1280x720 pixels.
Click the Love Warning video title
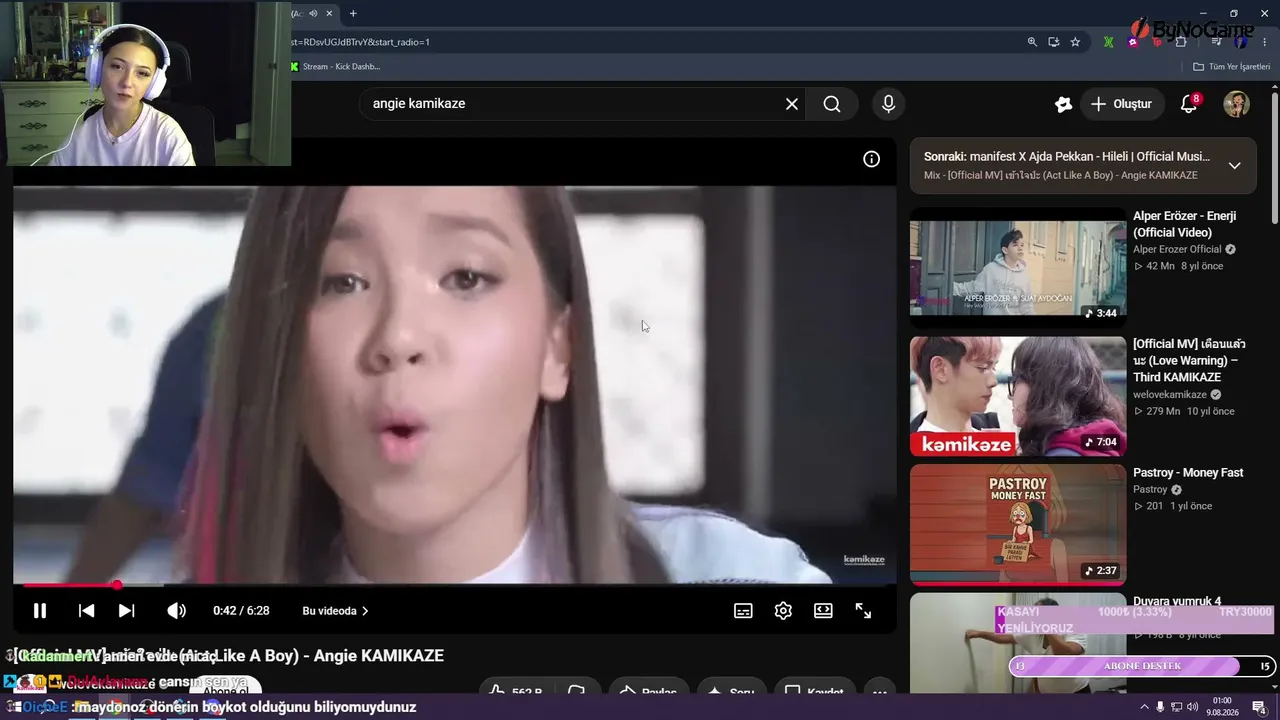[x=1189, y=360]
